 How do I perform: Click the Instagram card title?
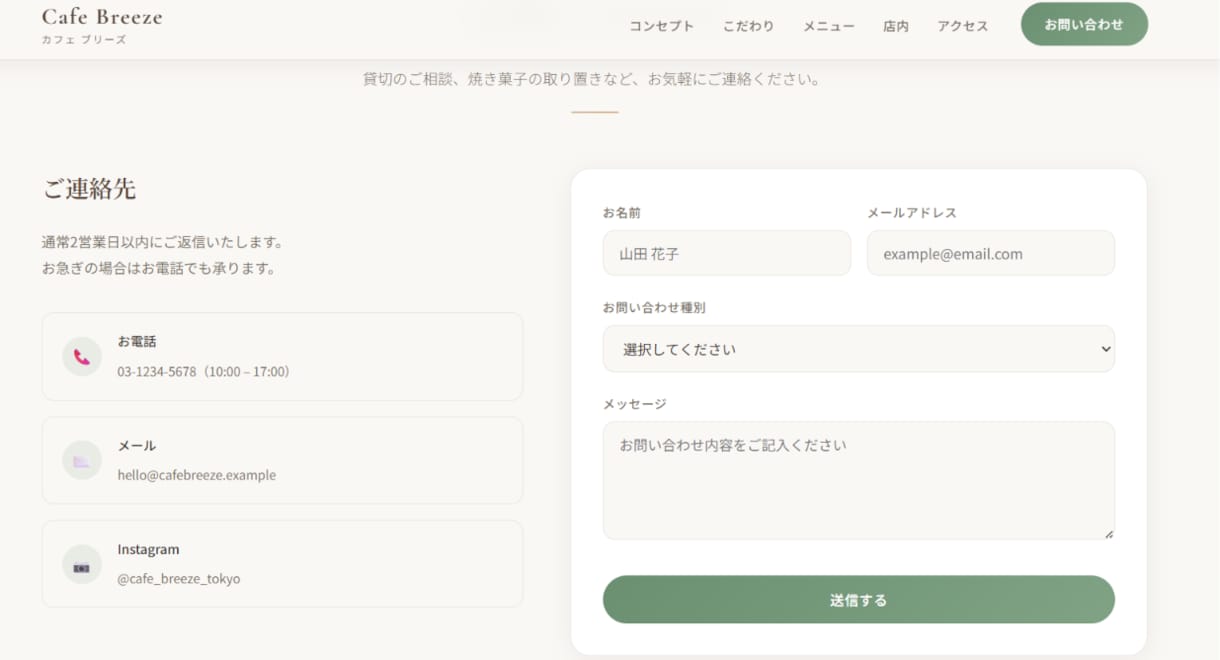click(149, 550)
